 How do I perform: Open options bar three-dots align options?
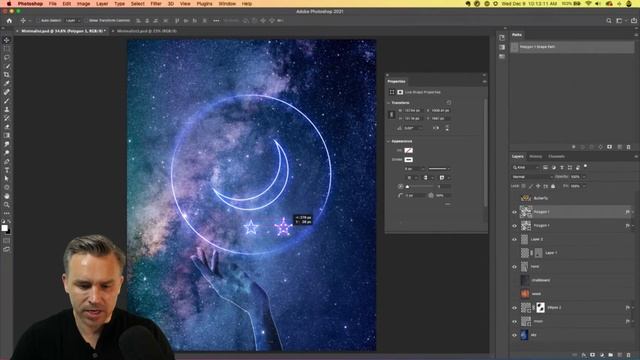(216, 20)
